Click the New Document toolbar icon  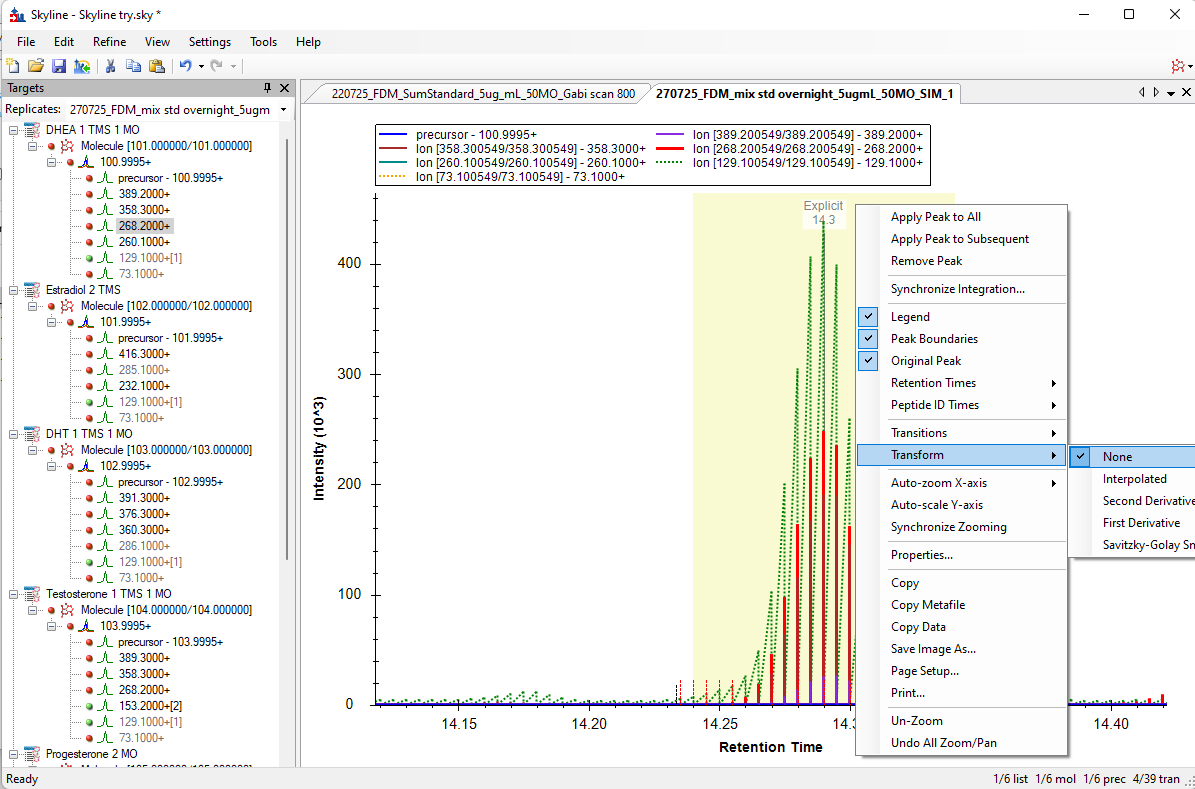tap(13, 66)
